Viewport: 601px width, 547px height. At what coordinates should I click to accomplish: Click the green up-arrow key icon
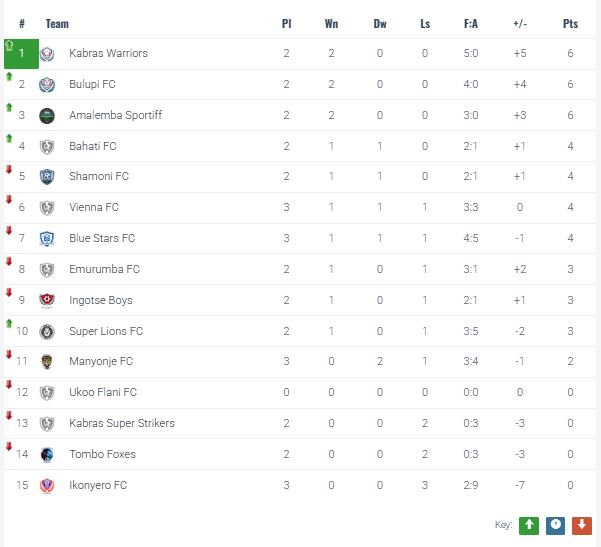pos(528,525)
